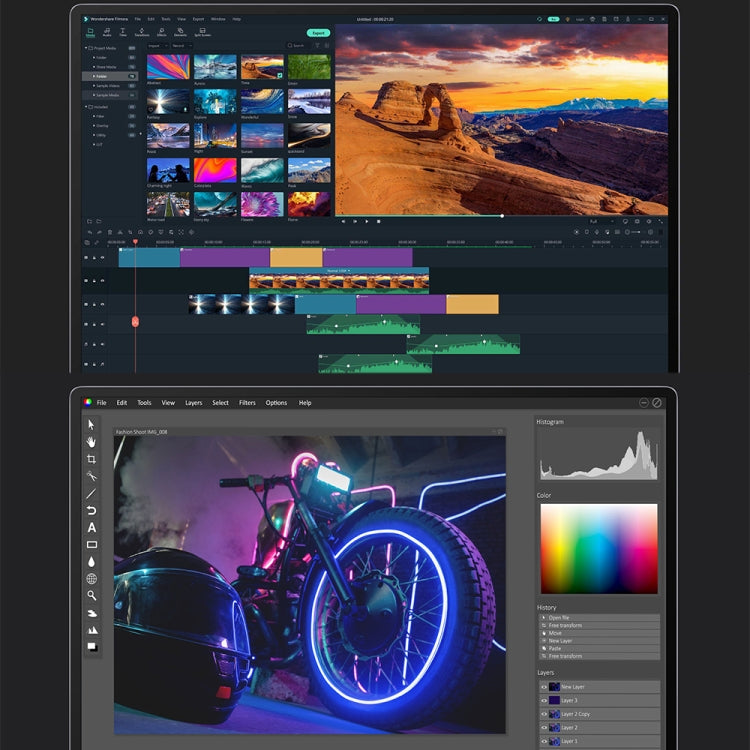Screen dimensions: 750x750
Task: Hide the New Layer layer via eye icon
Action: click(x=544, y=687)
